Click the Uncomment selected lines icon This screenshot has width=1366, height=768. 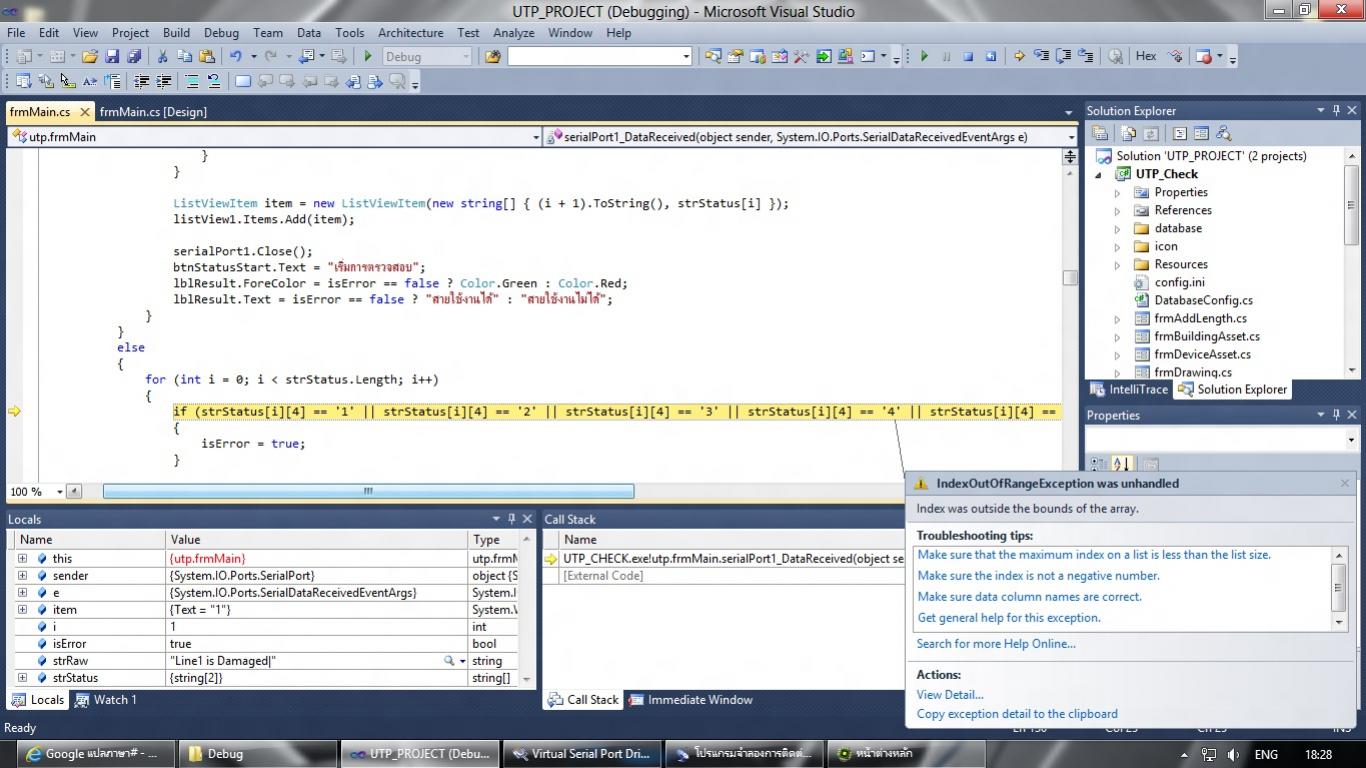(x=213, y=82)
